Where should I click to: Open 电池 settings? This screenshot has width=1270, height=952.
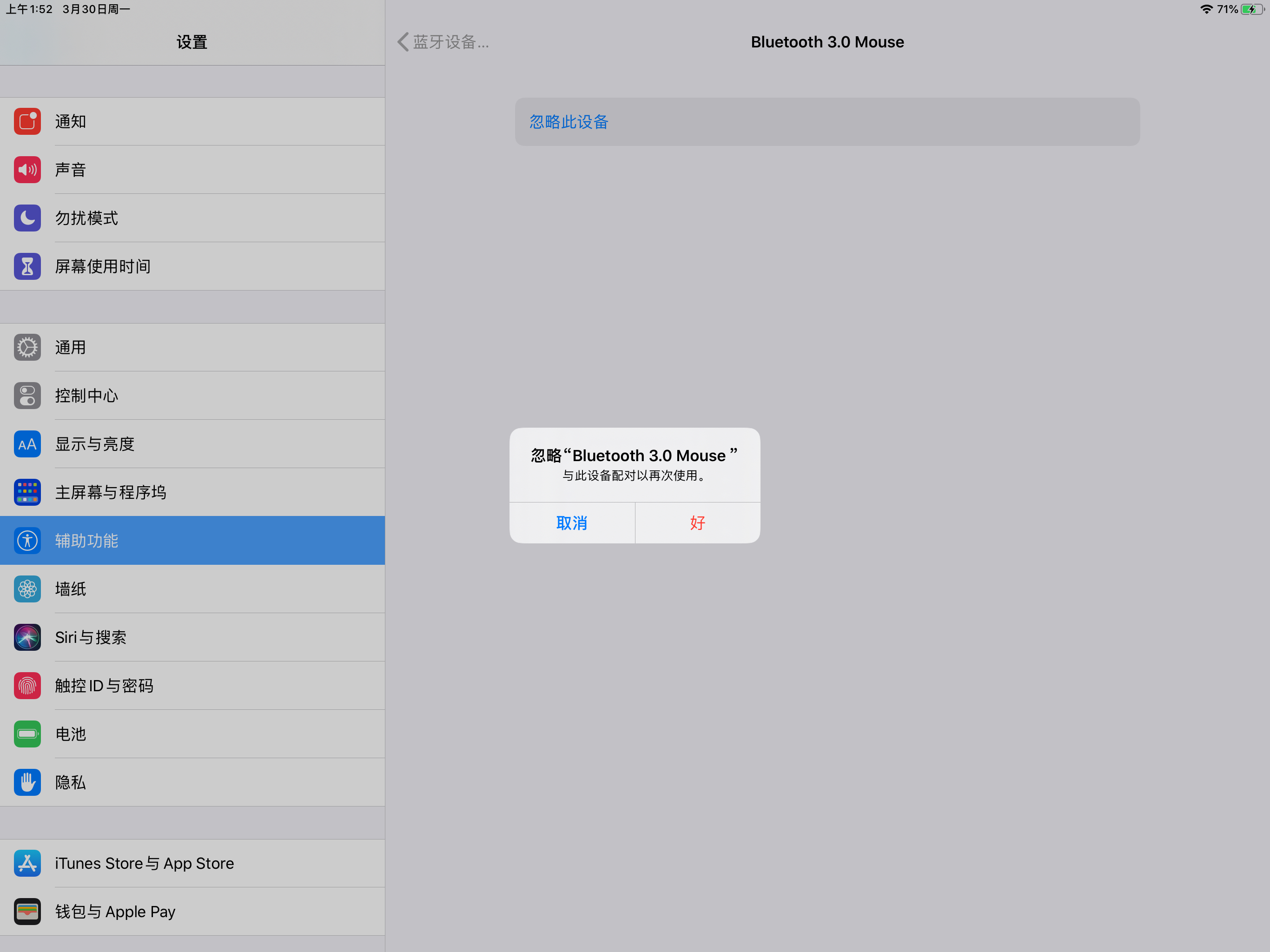tap(192, 734)
